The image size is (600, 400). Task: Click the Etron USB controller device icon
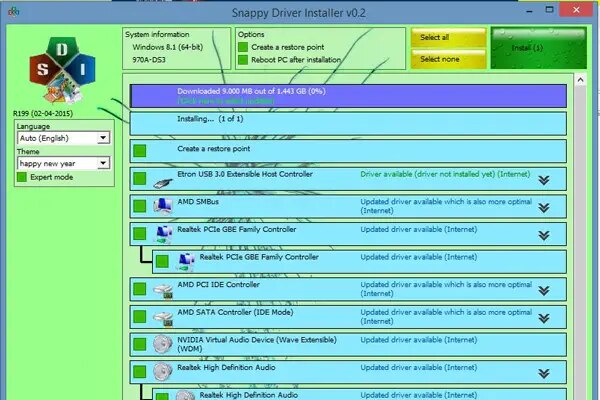pos(163,183)
